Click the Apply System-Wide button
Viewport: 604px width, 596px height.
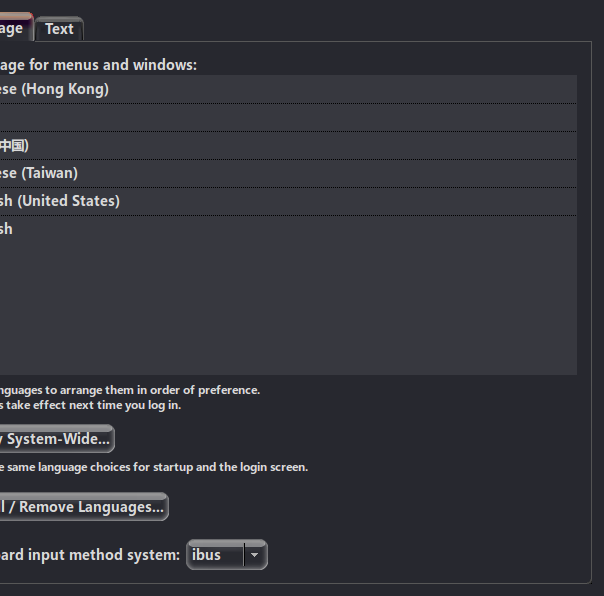(57, 439)
